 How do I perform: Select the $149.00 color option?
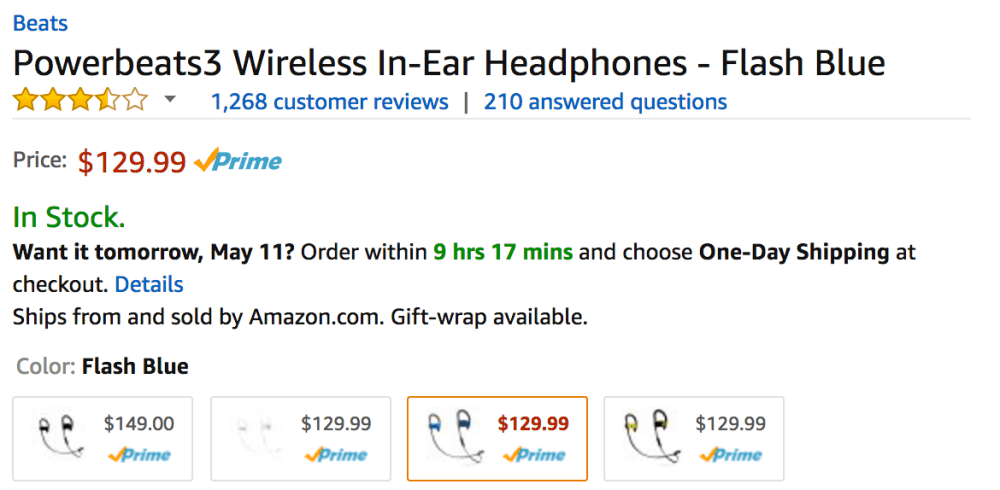tap(103, 438)
